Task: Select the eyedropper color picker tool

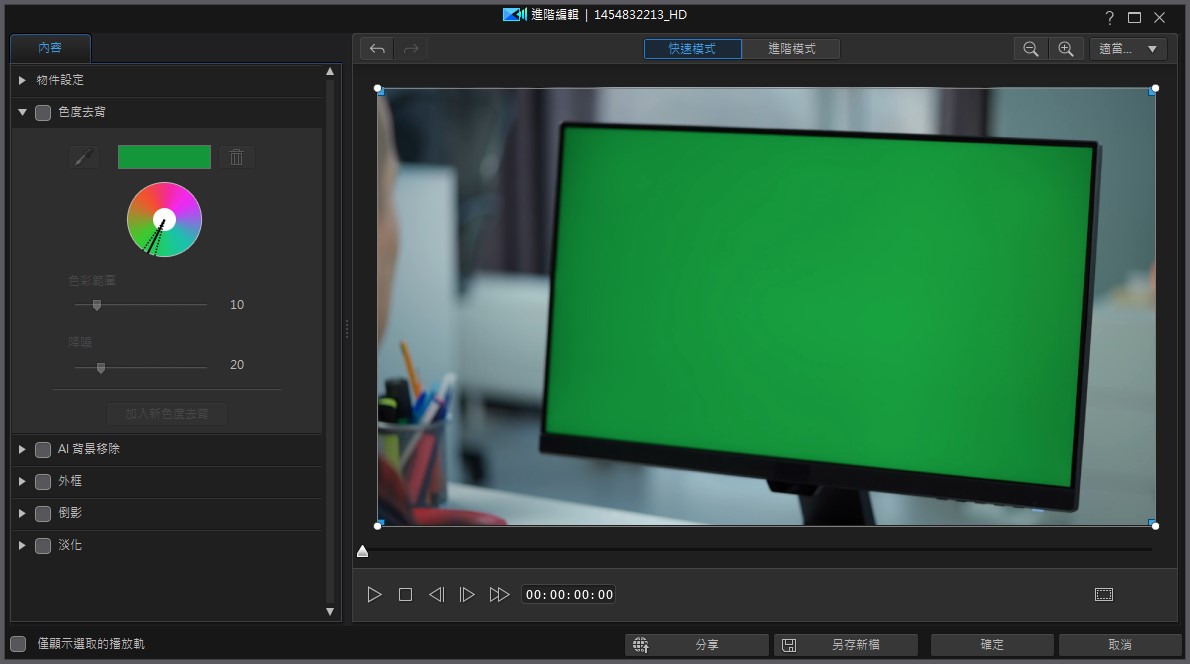Action: click(x=84, y=157)
